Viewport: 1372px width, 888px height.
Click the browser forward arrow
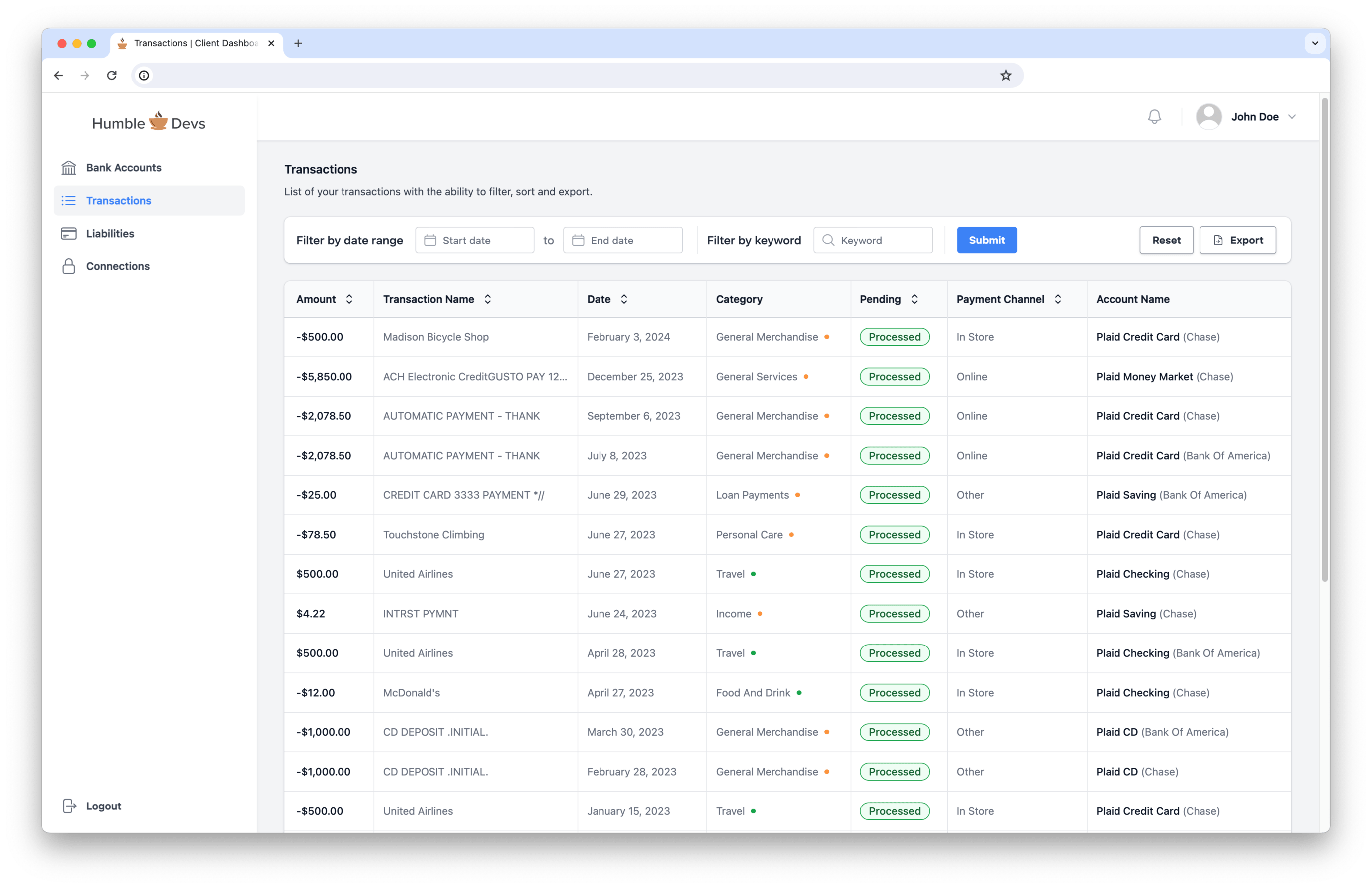(85, 75)
